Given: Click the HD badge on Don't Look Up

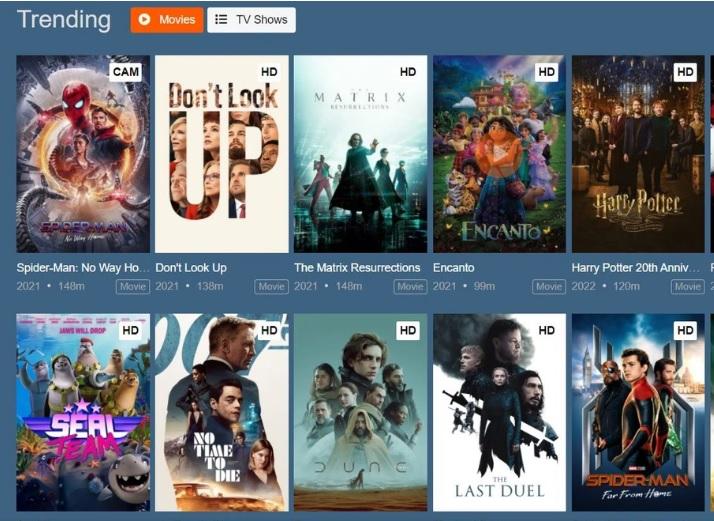Looking at the screenshot, I should (269, 72).
